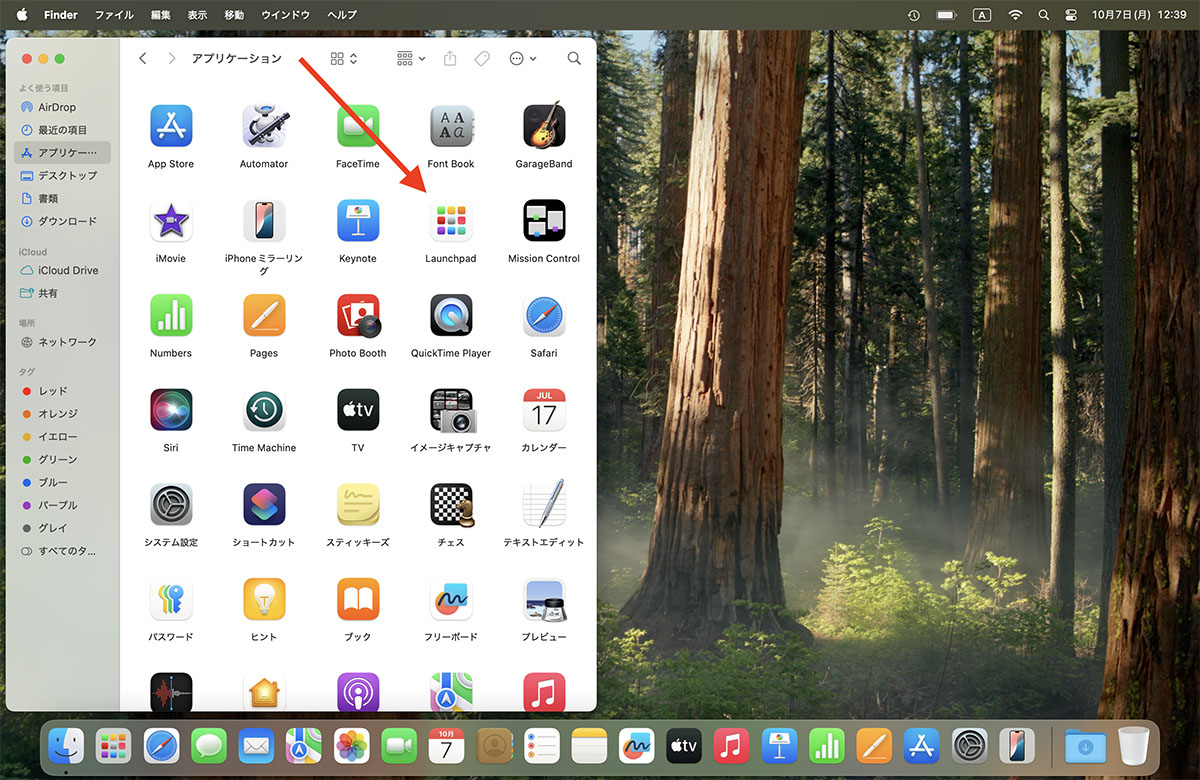Image resolution: width=1200 pixels, height=780 pixels.
Task: Select the パープル tag
Action: [x=62, y=505]
